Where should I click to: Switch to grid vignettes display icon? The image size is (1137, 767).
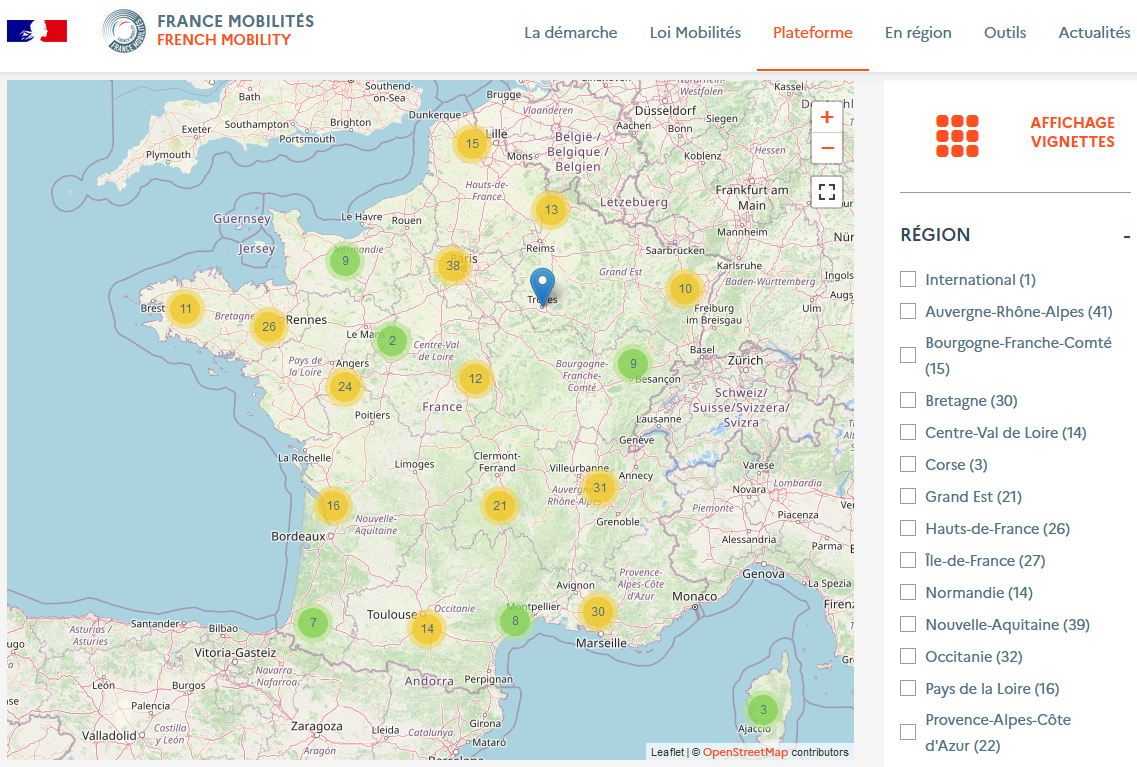click(x=957, y=136)
